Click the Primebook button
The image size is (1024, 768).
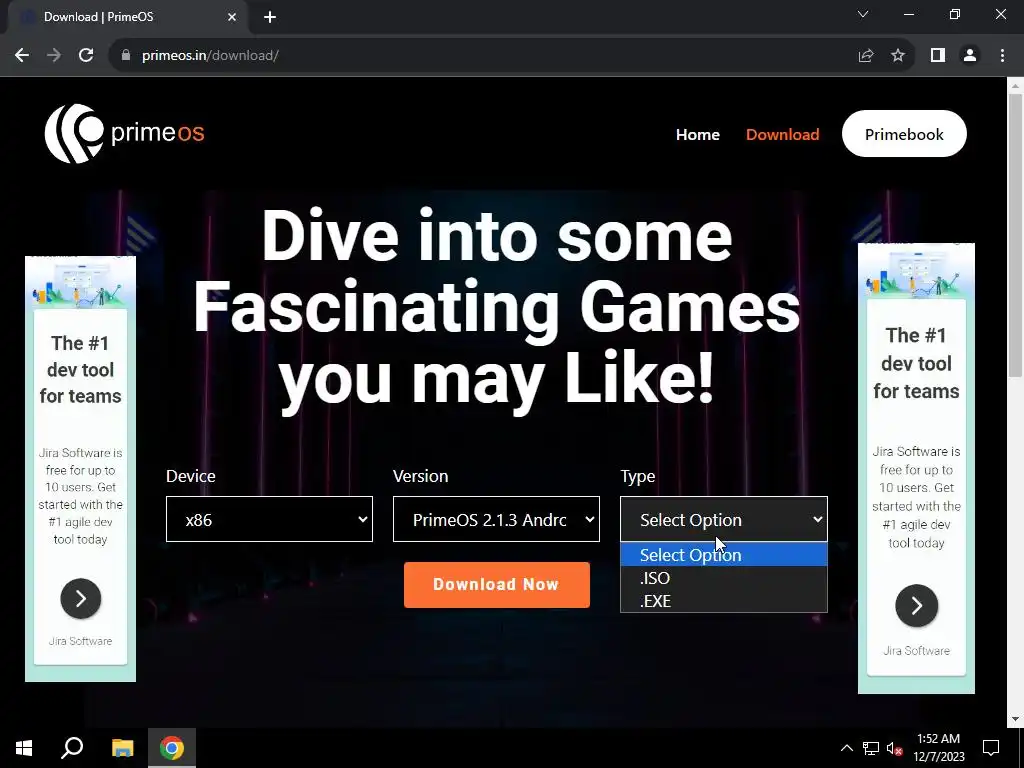(904, 134)
